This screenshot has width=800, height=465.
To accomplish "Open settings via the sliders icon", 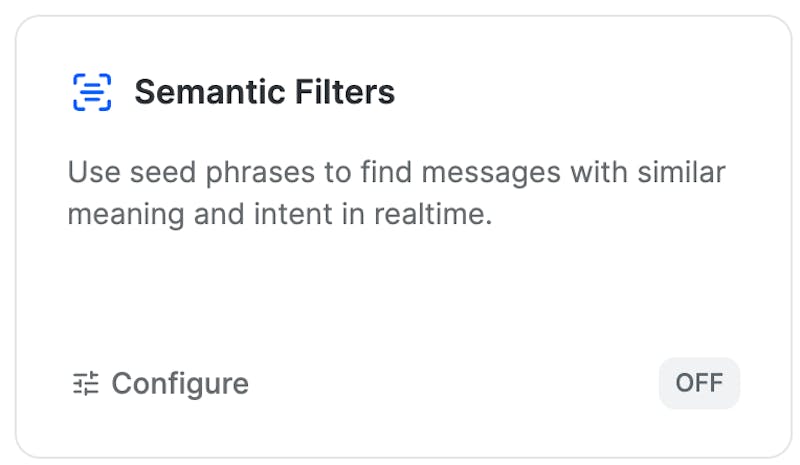I will pos(86,383).
